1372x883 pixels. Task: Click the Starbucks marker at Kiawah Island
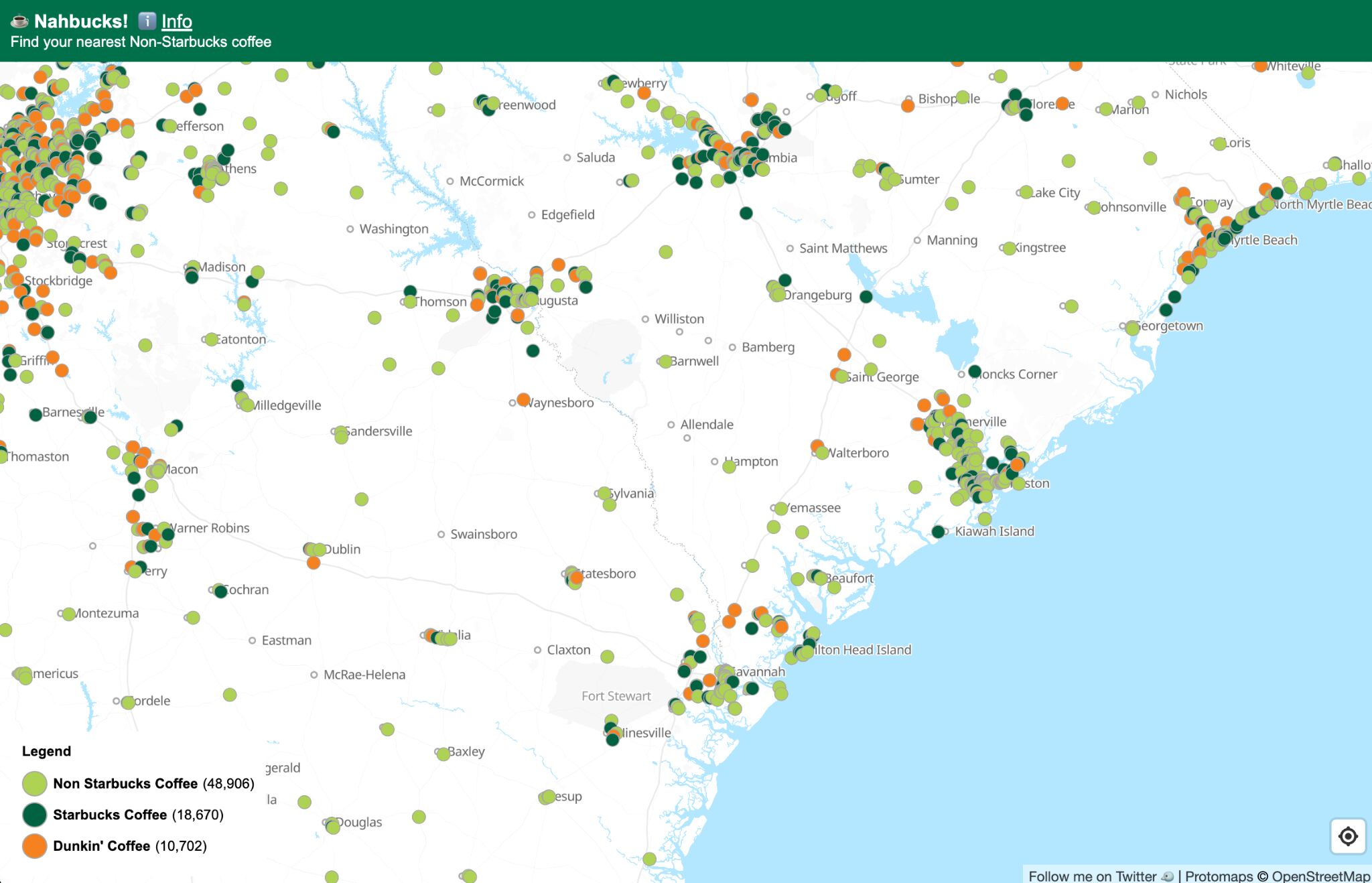(938, 532)
